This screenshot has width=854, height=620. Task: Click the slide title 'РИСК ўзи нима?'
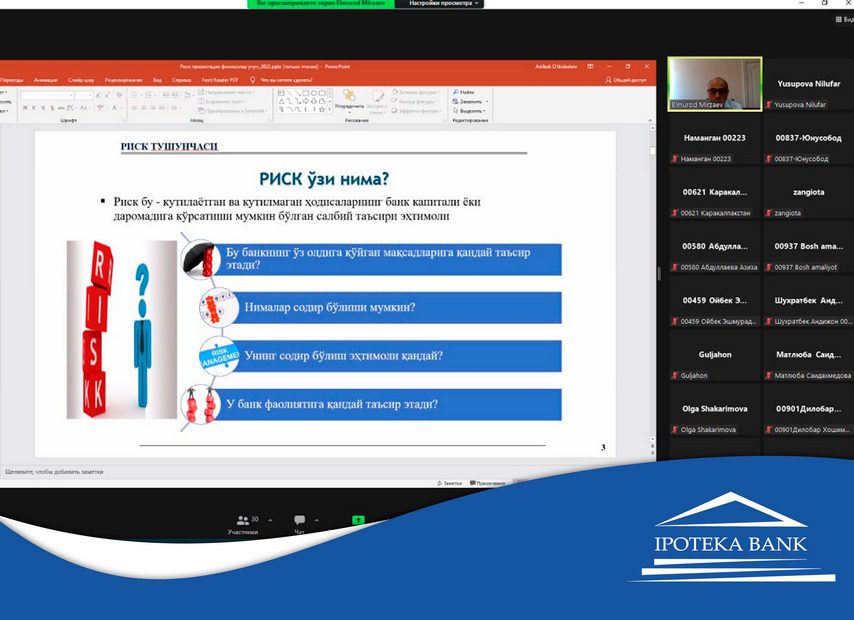click(324, 179)
